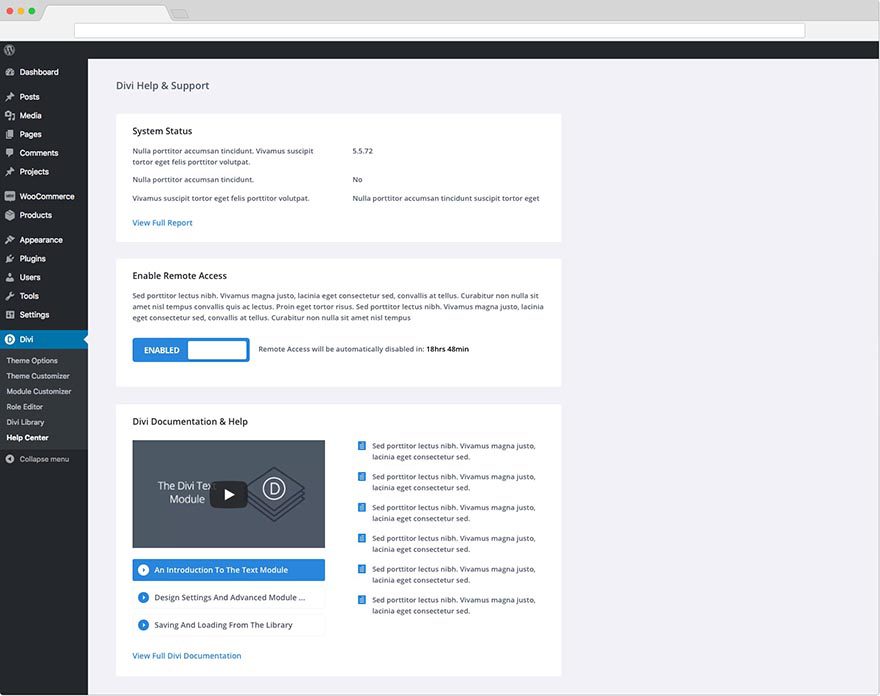Image resolution: width=880 pixels, height=696 pixels.
Task: Click the View Full Report link
Action: (x=162, y=223)
